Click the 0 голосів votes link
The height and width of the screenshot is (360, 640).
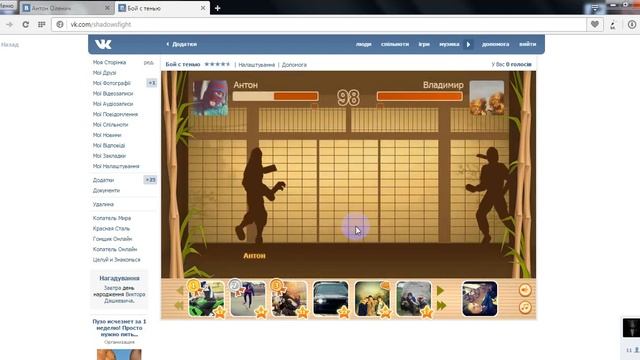(x=518, y=64)
